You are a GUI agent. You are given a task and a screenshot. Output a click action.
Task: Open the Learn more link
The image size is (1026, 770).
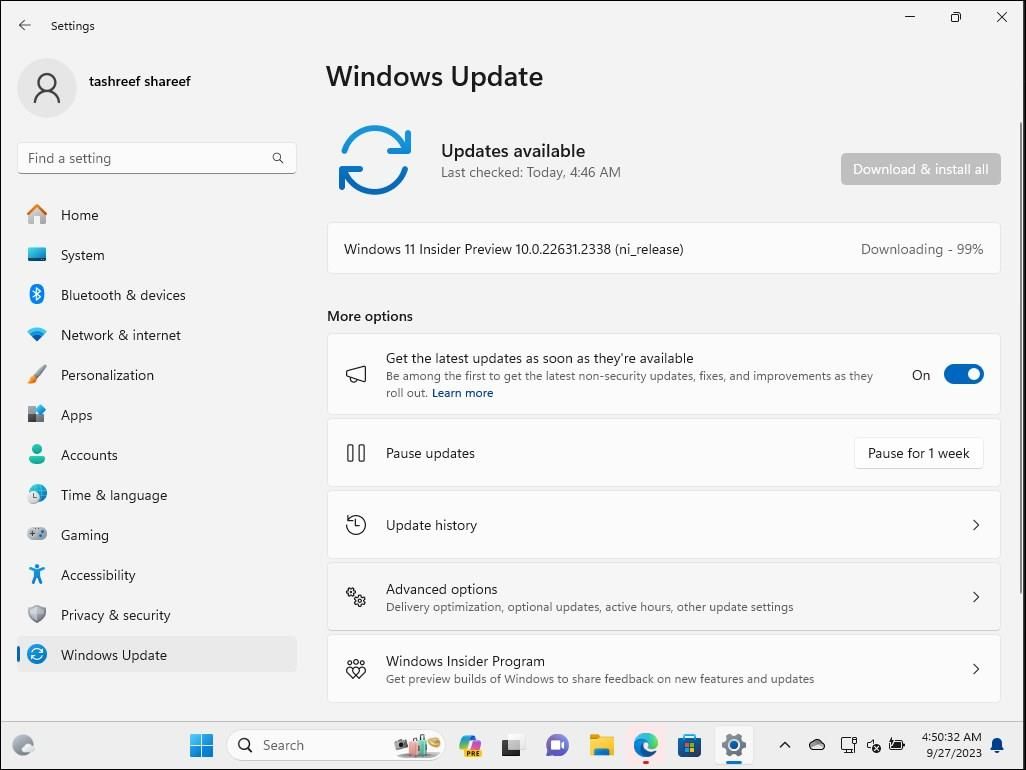(462, 392)
